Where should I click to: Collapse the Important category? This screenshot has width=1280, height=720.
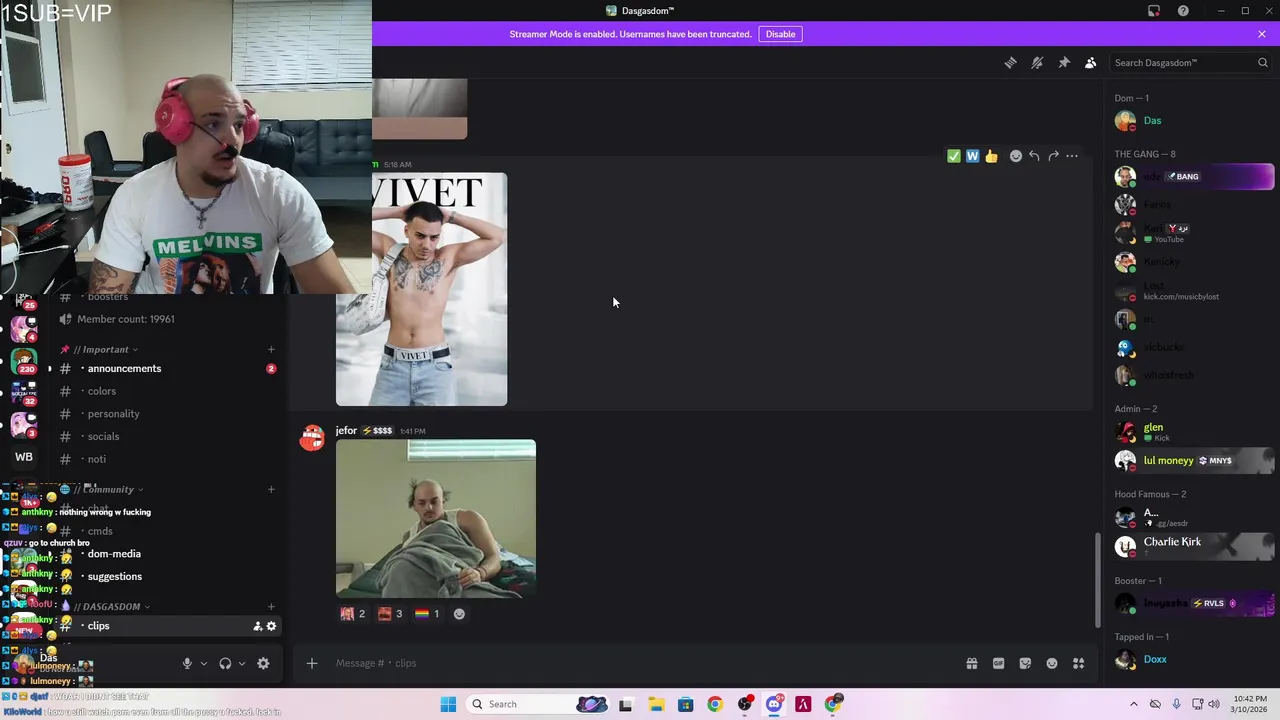[x=99, y=349]
